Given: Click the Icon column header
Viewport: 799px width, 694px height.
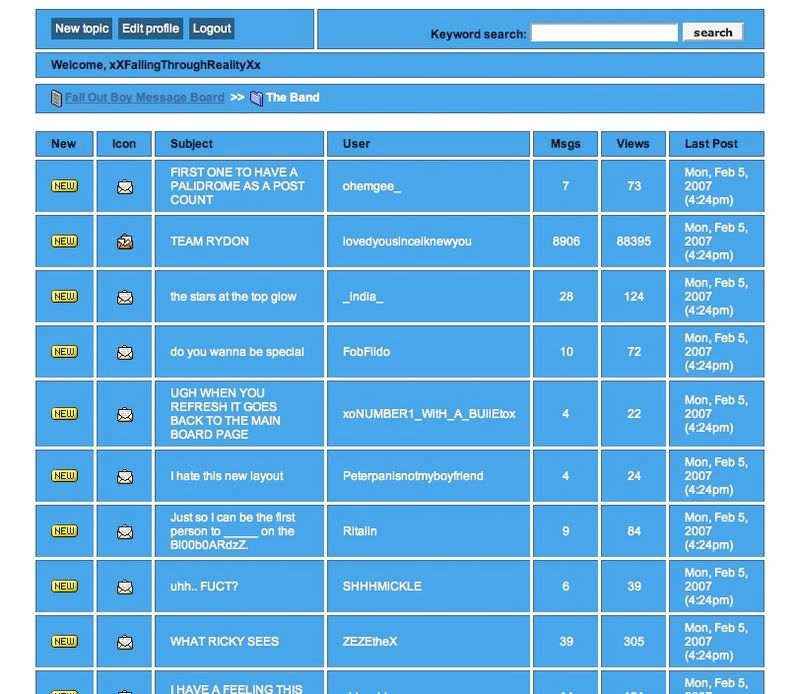Looking at the screenshot, I should pos(124,144).
